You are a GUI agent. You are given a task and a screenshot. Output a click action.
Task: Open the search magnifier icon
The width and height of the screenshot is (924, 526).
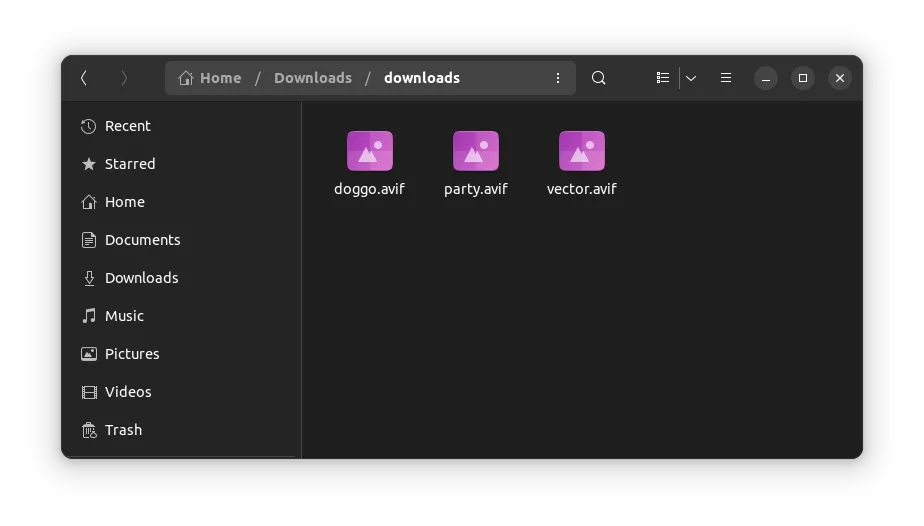(598, 78)
